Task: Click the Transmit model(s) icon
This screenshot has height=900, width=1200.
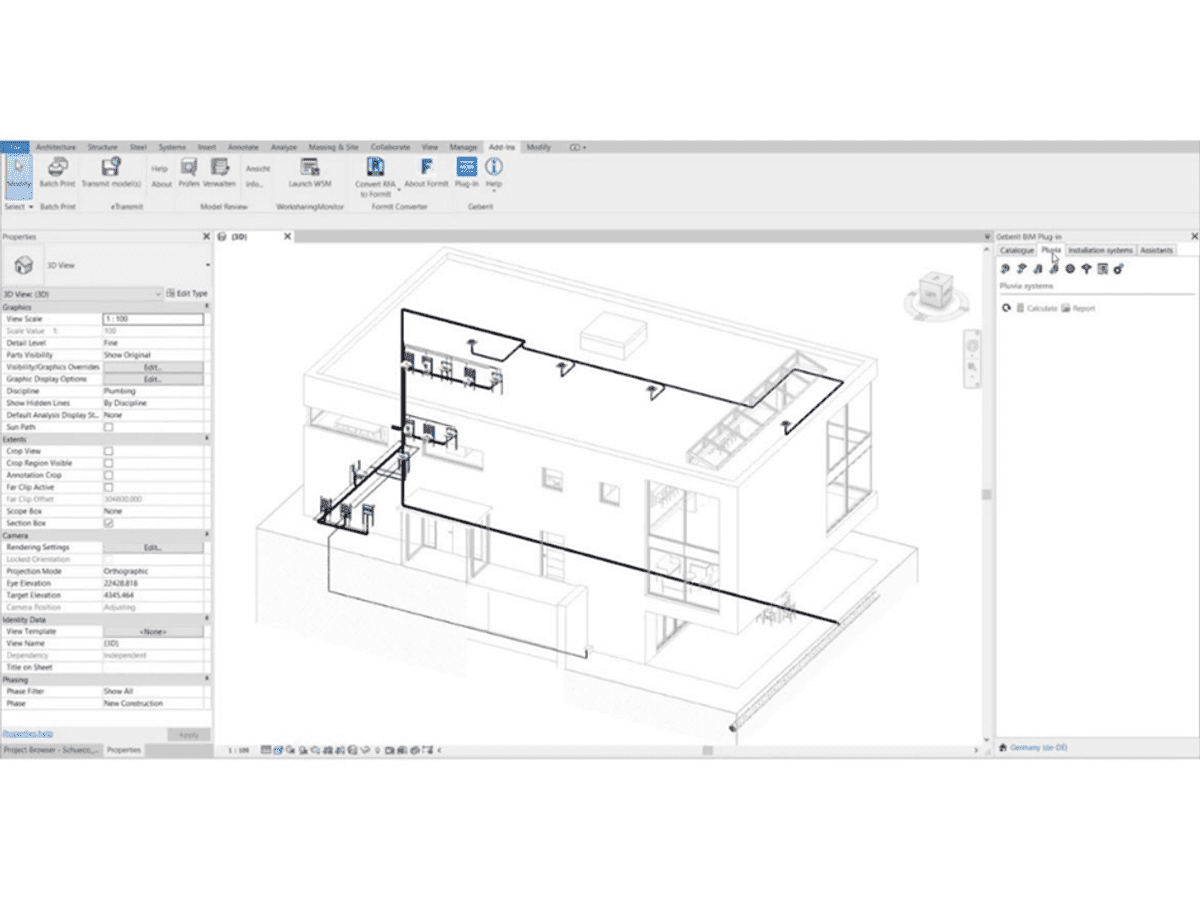Action: [112, 169]
